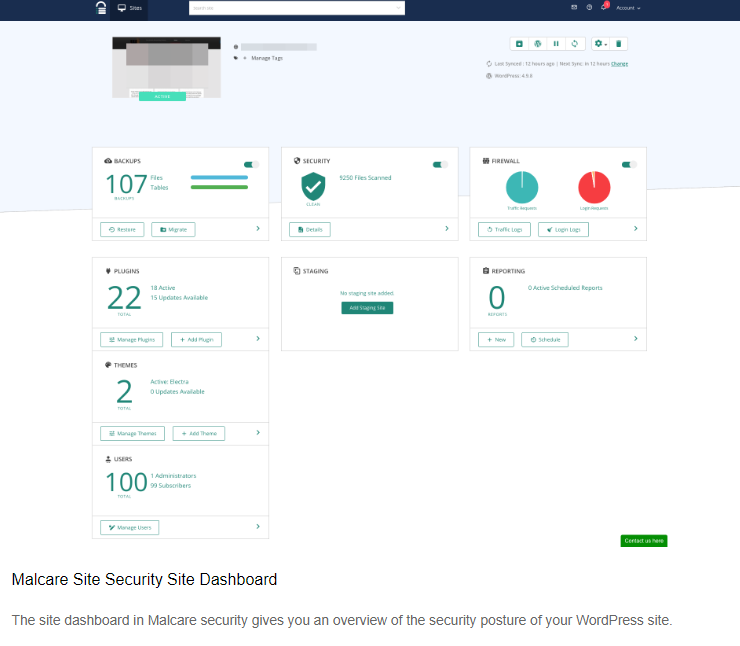Click the red Login Requests pie chart
740x646 pixels.
click(593, 187)
